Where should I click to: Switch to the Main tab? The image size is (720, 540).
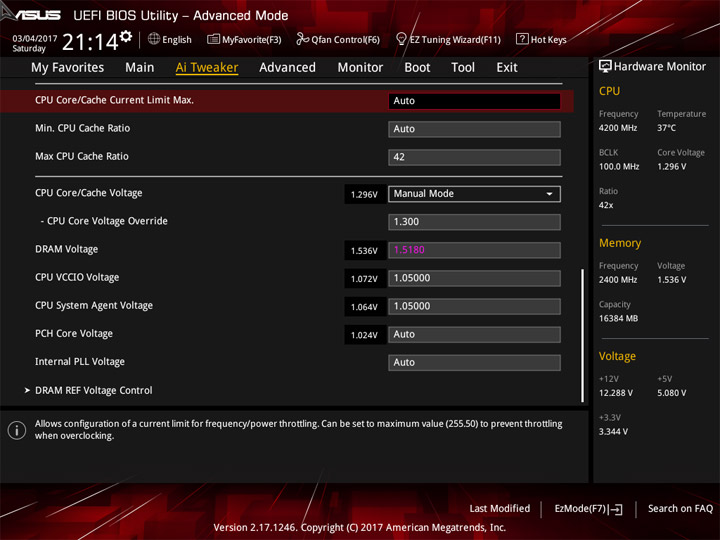140,68
